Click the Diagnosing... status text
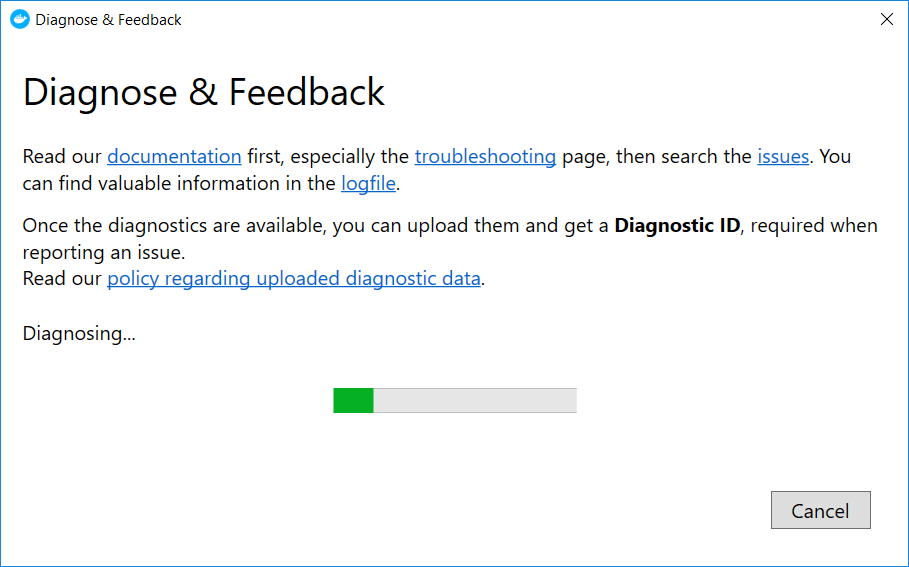Viewport: 909px width, 567px height. pos(79,333)
